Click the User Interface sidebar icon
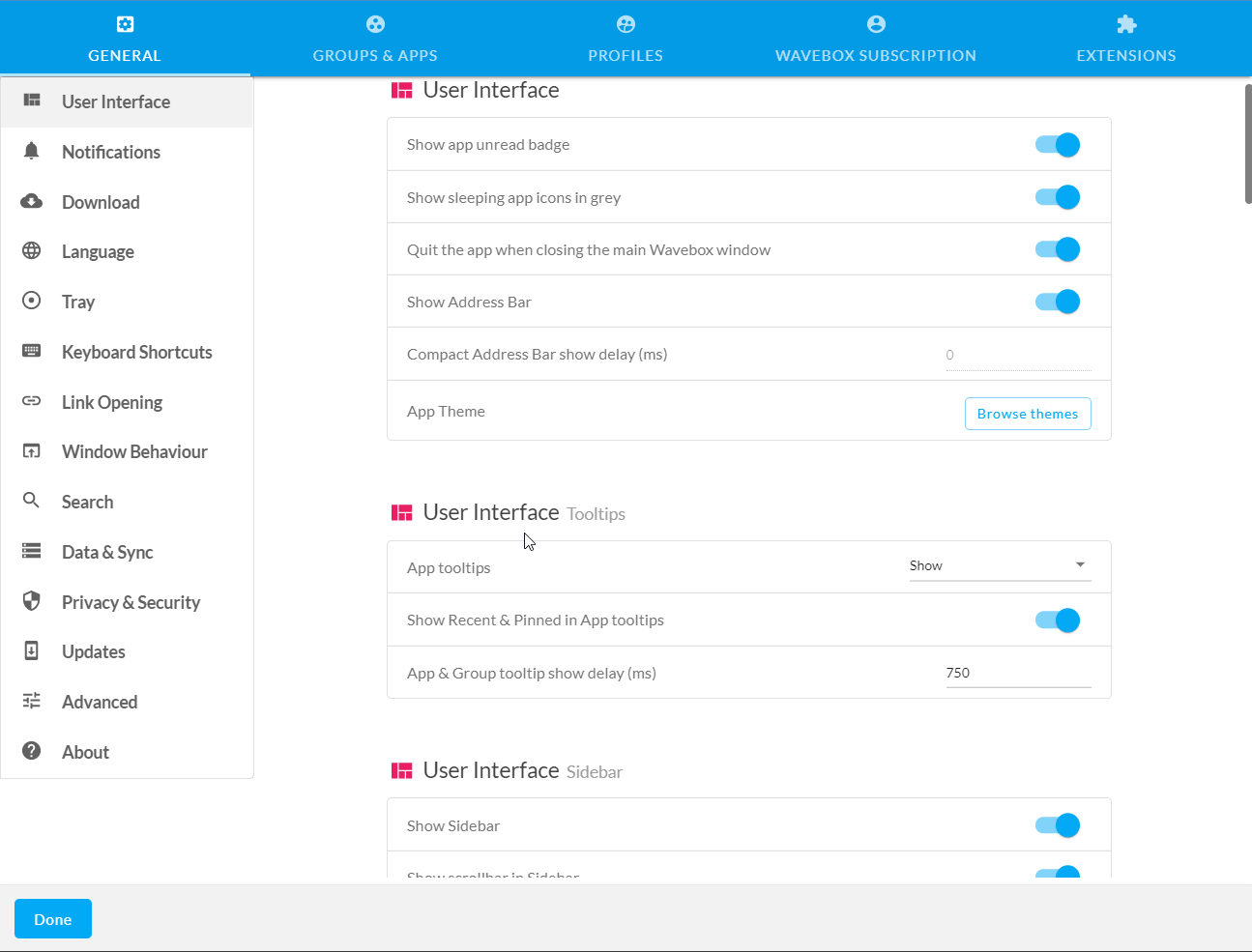Image resolution: width=1252 pixels, height=952 pixels. (32, 101)
